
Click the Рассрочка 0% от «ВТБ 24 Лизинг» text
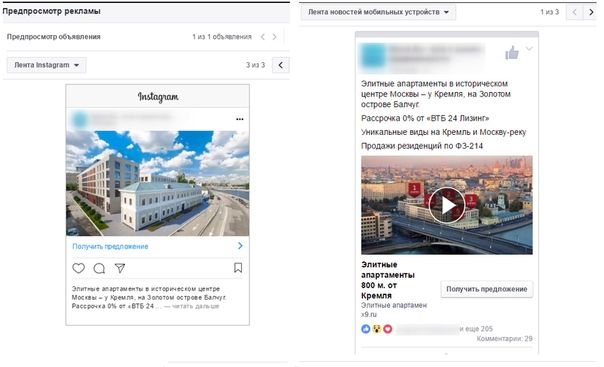(x=425, y=119)
